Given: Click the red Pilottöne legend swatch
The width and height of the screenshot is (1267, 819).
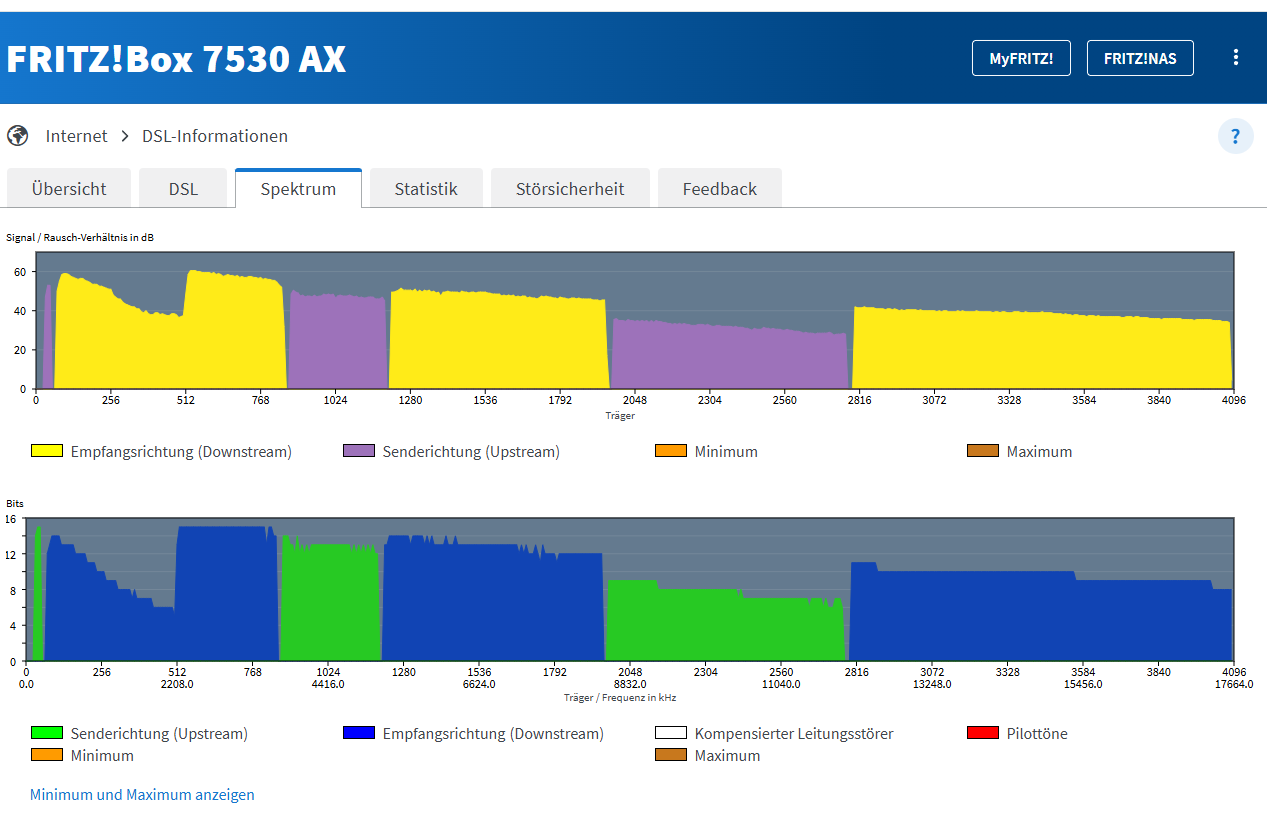Looking at the screenshot, I should [983, 733].
